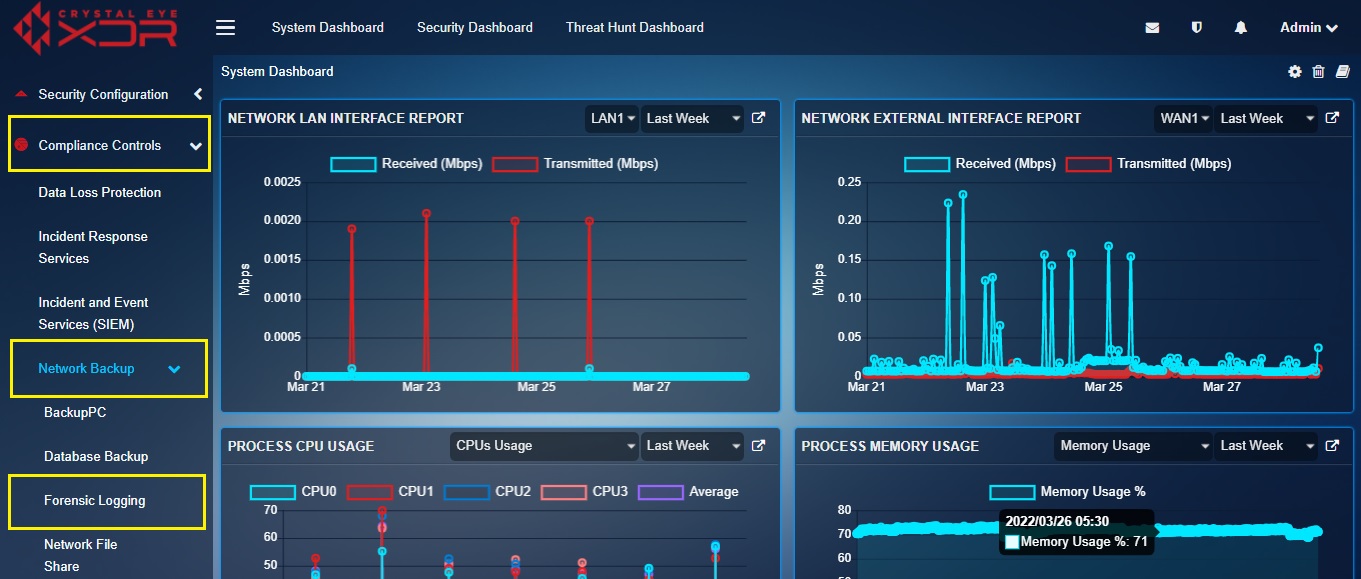The height and width of the screenshot is (579, 1361).
Task: Open Process CPU Usage external link icon
Action: coord(759,446)
